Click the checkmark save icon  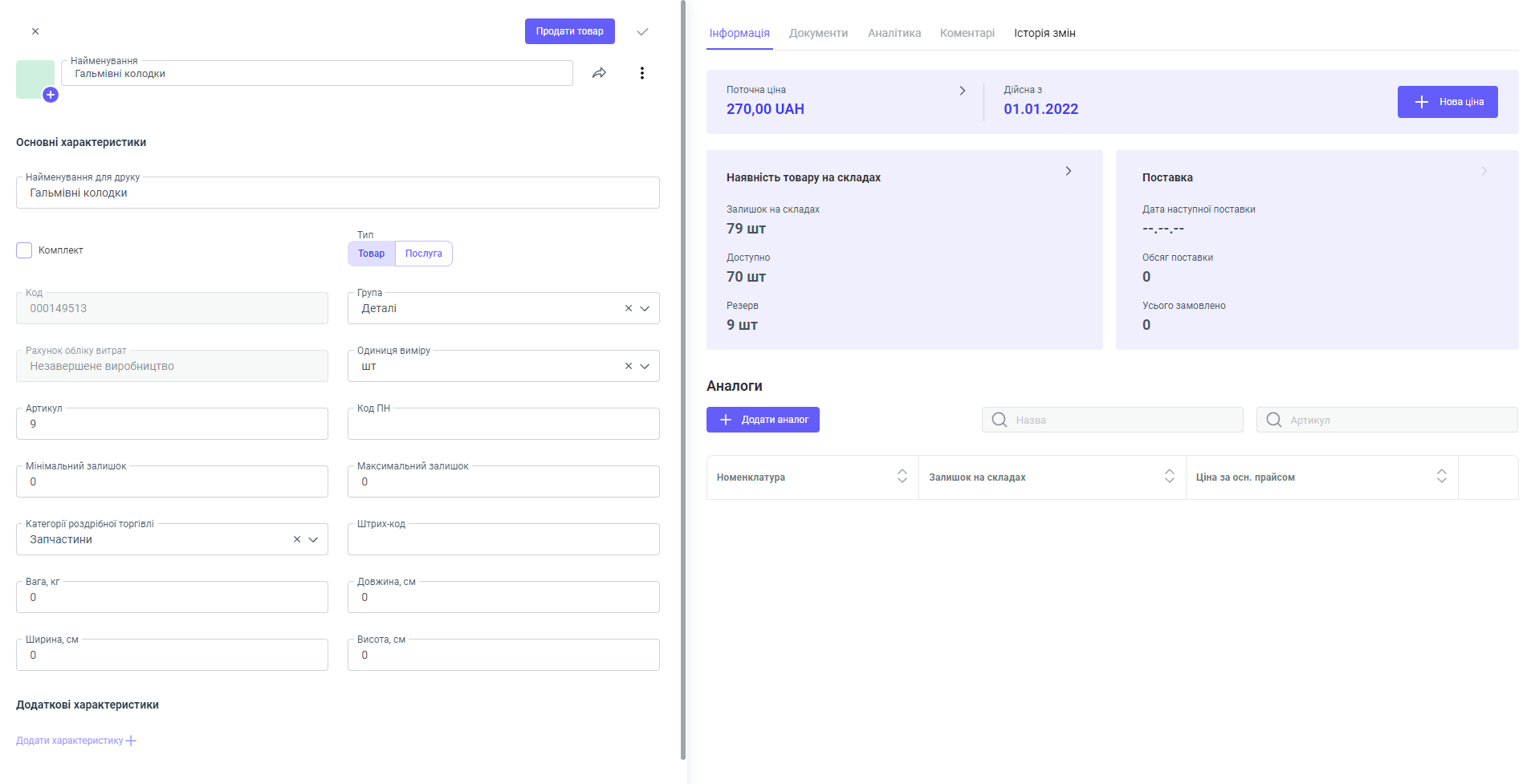(642, 32)
